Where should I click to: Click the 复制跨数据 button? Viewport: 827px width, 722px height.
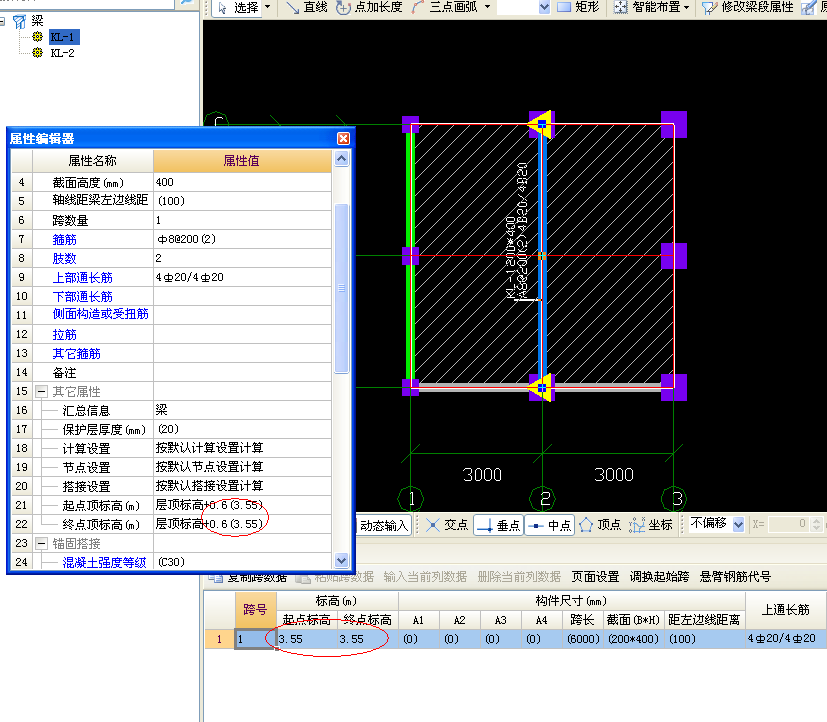(x=248, y=577)
